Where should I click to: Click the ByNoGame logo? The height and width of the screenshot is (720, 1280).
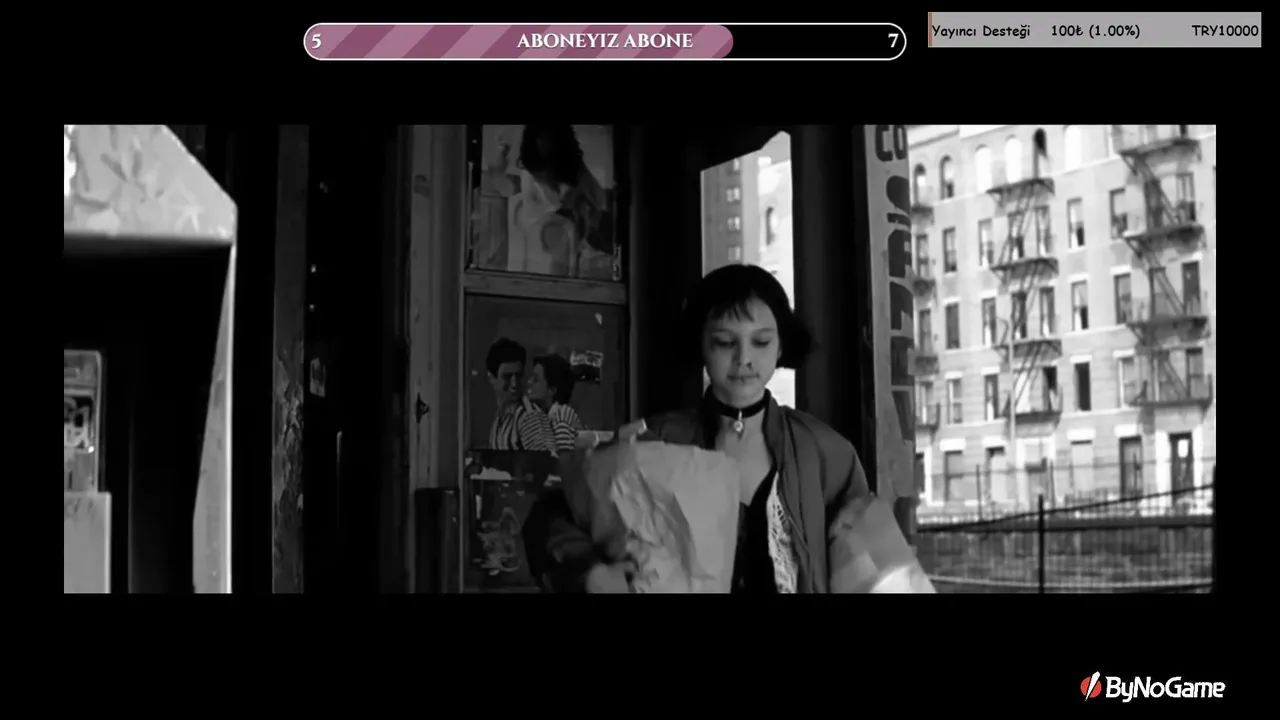click(x=1152, y=687)
